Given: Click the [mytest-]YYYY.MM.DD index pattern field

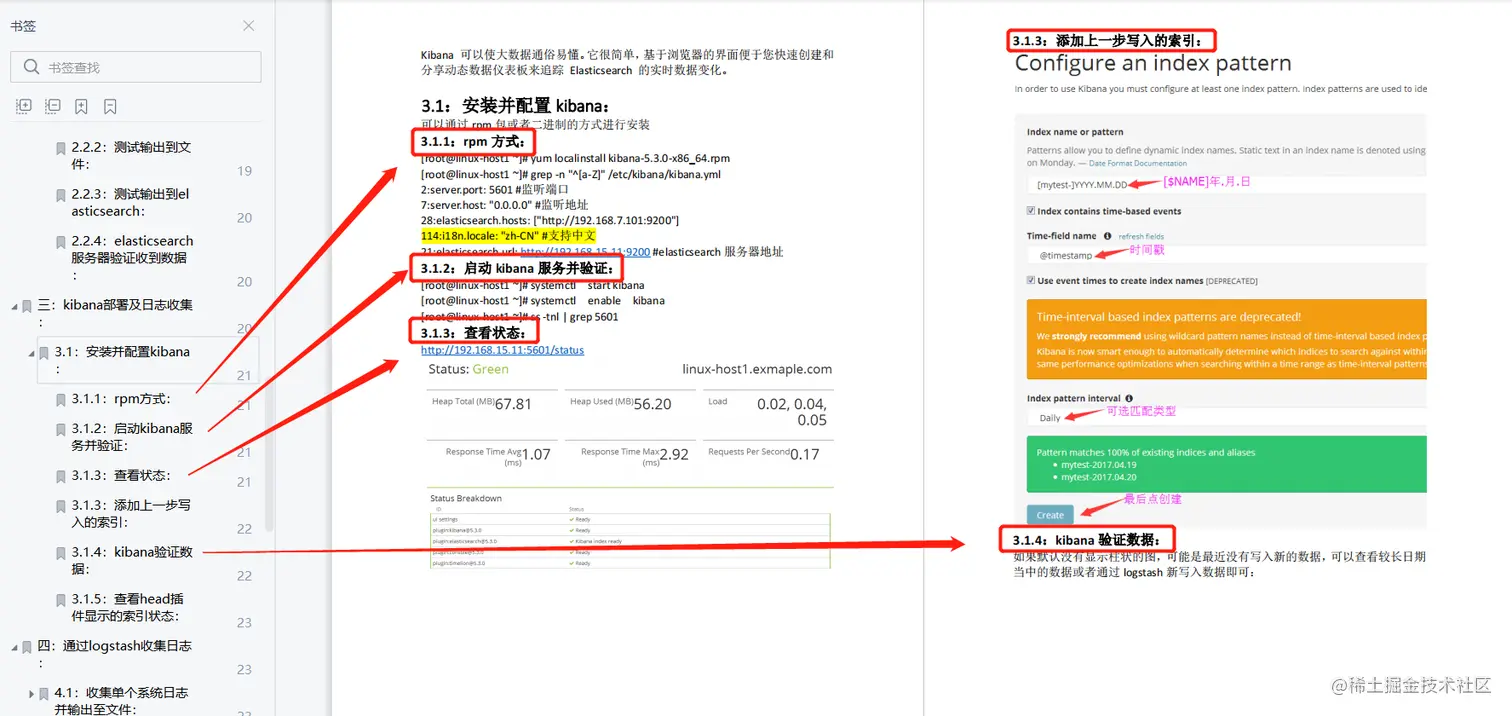Looking at the screenshot, I should point(1226,184).
